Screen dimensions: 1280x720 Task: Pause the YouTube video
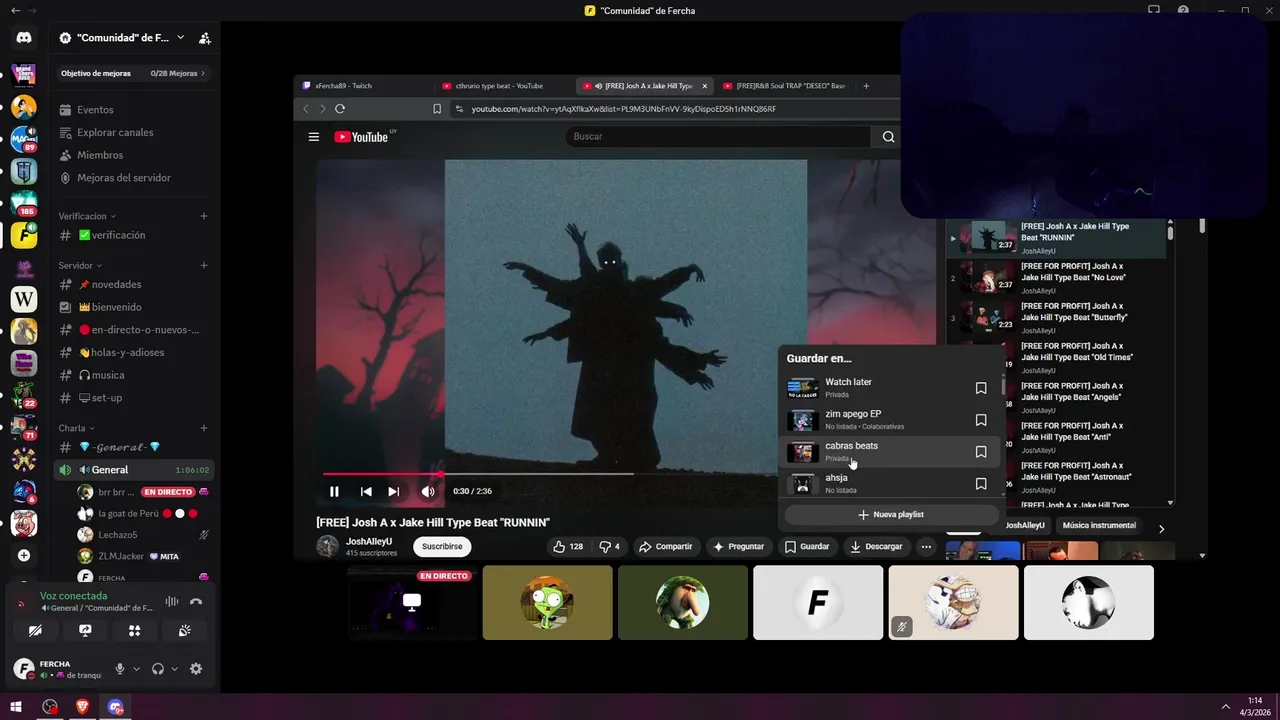click(334, 491)
